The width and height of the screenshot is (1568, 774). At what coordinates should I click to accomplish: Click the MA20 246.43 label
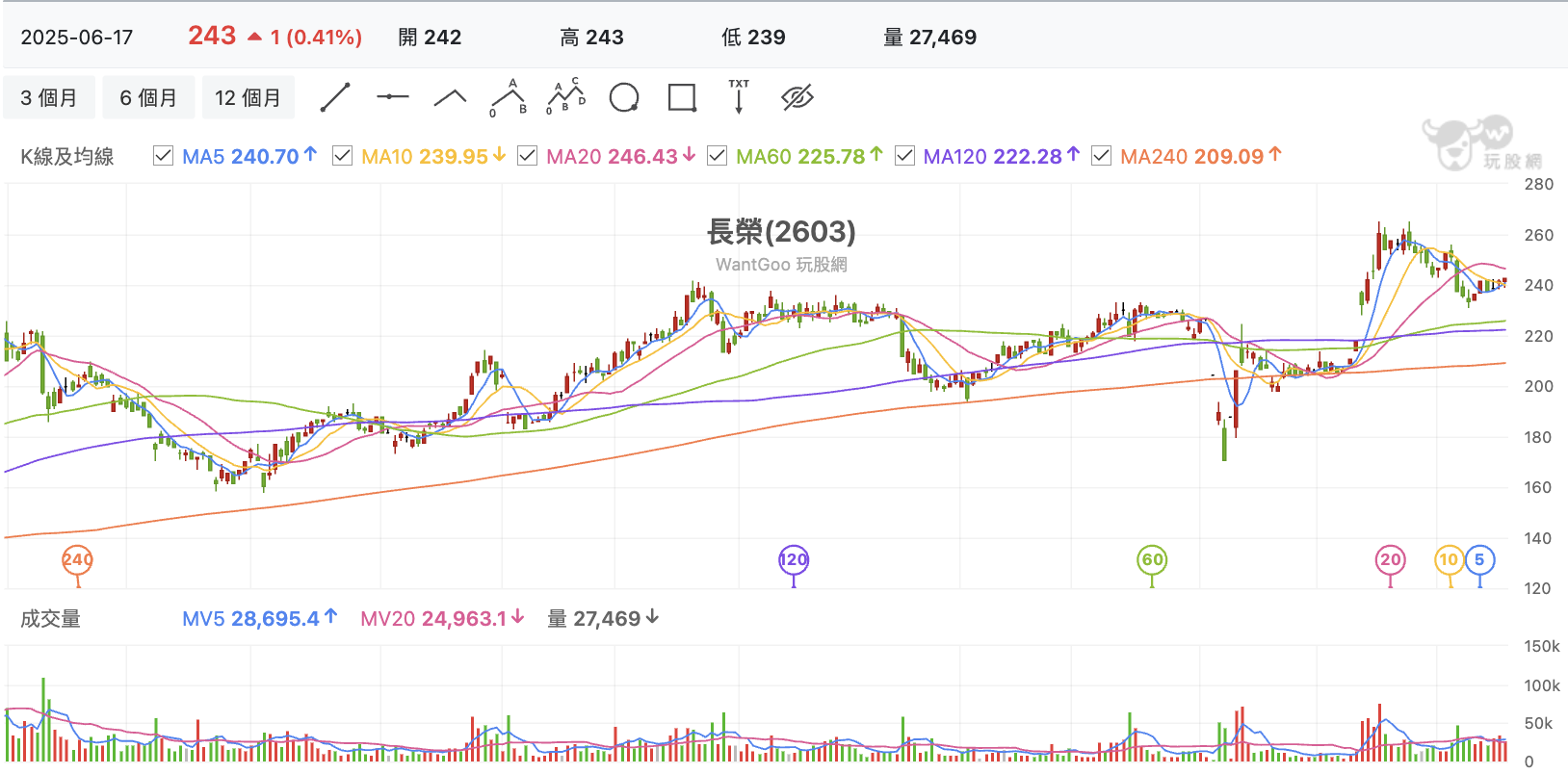[621, 156]
